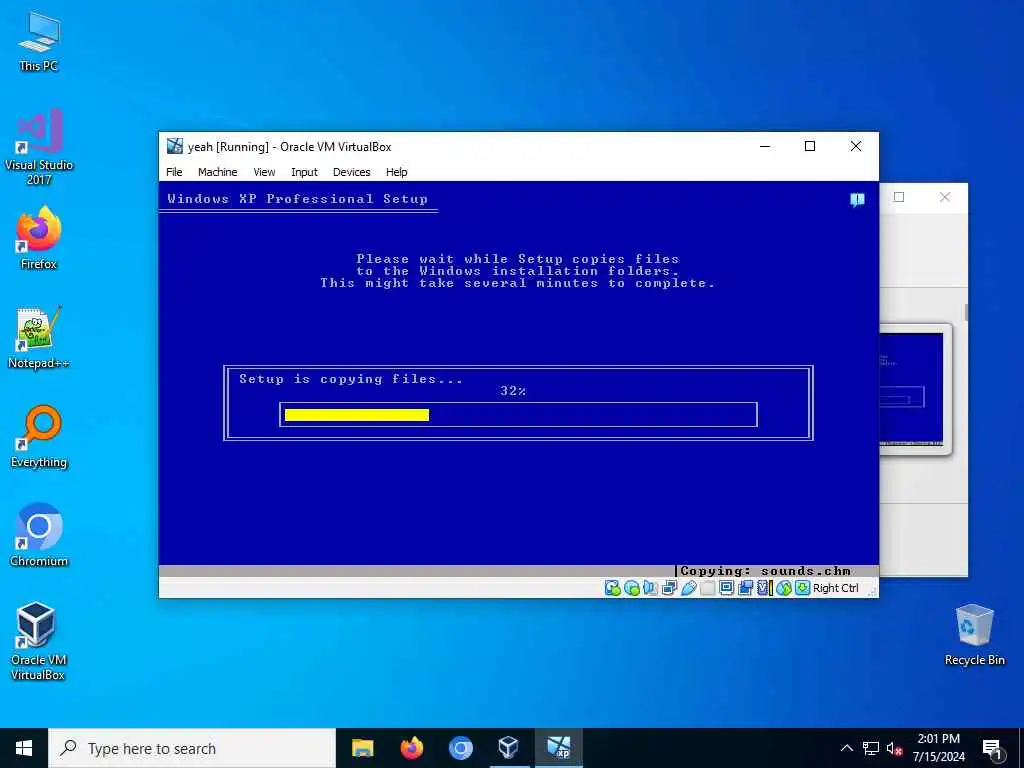Open the Machine menu
1024x768 pixels.
pyautogui.click(x=217, y=172)
